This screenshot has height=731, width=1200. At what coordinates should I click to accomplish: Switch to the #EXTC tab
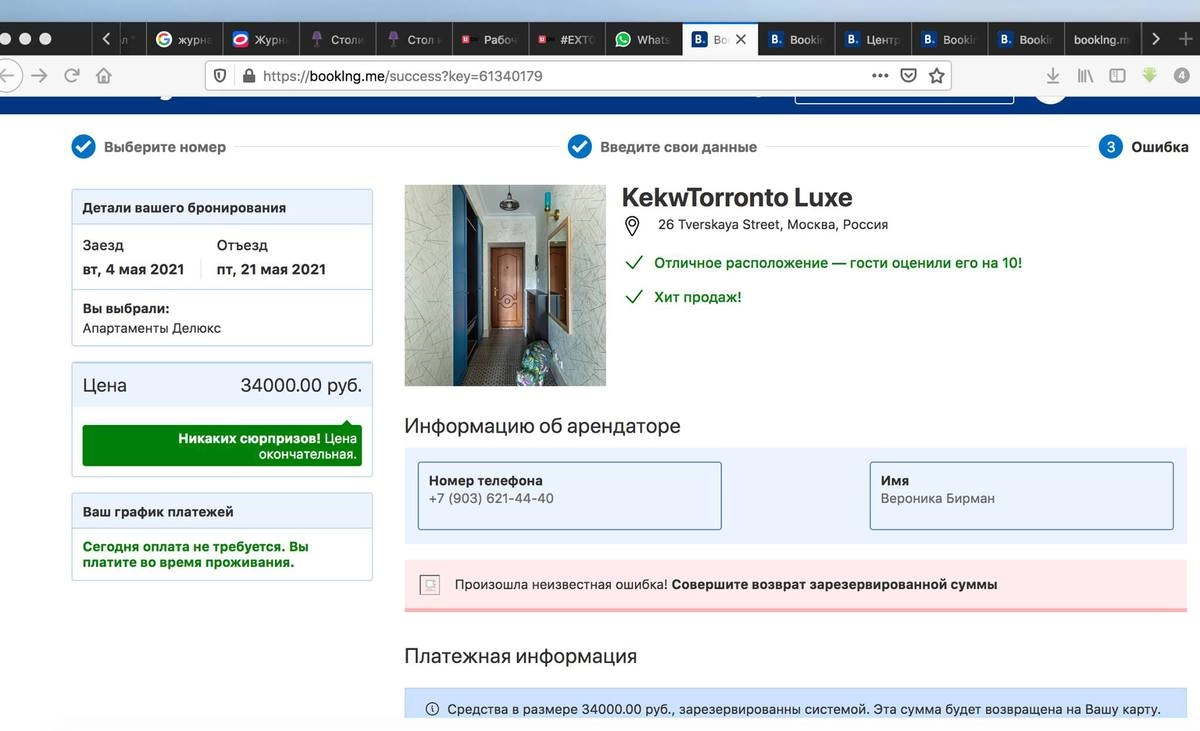pyautogui.click(x=568, y=39)
